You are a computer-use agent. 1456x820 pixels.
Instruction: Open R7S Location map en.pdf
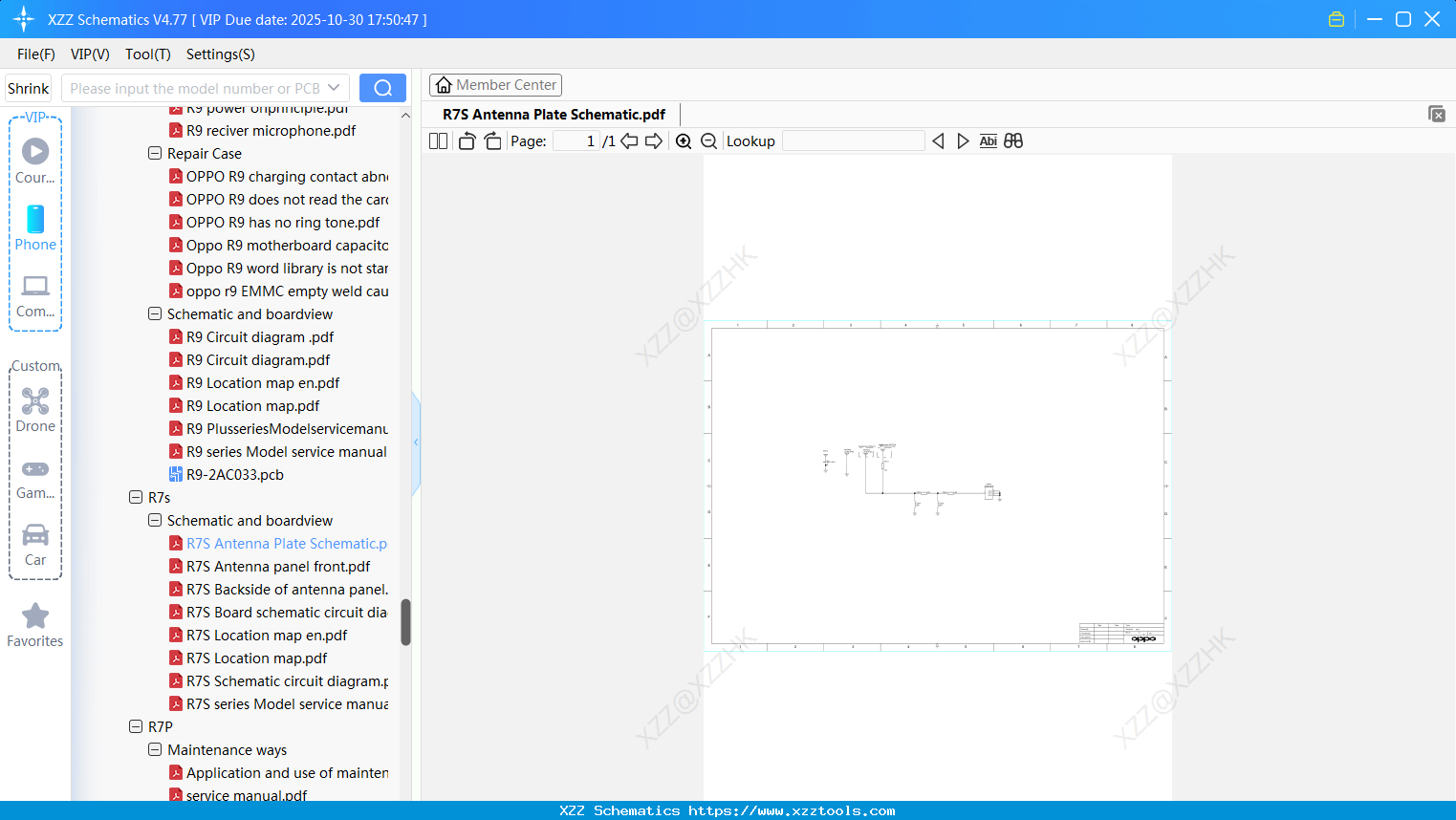pyautogui.click(x=267, y=636)
